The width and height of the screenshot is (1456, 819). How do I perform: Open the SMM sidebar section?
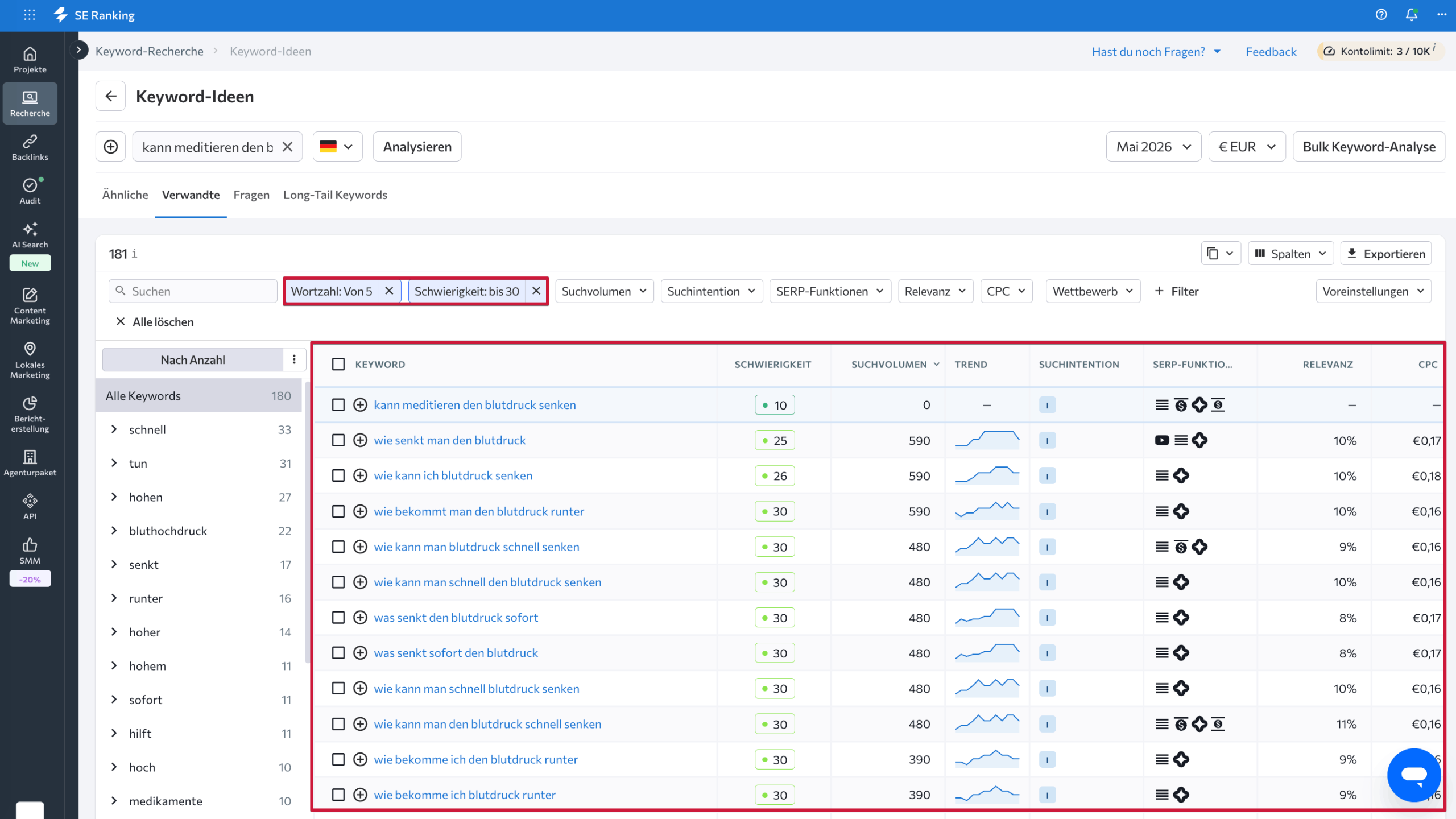coord(30,551)
